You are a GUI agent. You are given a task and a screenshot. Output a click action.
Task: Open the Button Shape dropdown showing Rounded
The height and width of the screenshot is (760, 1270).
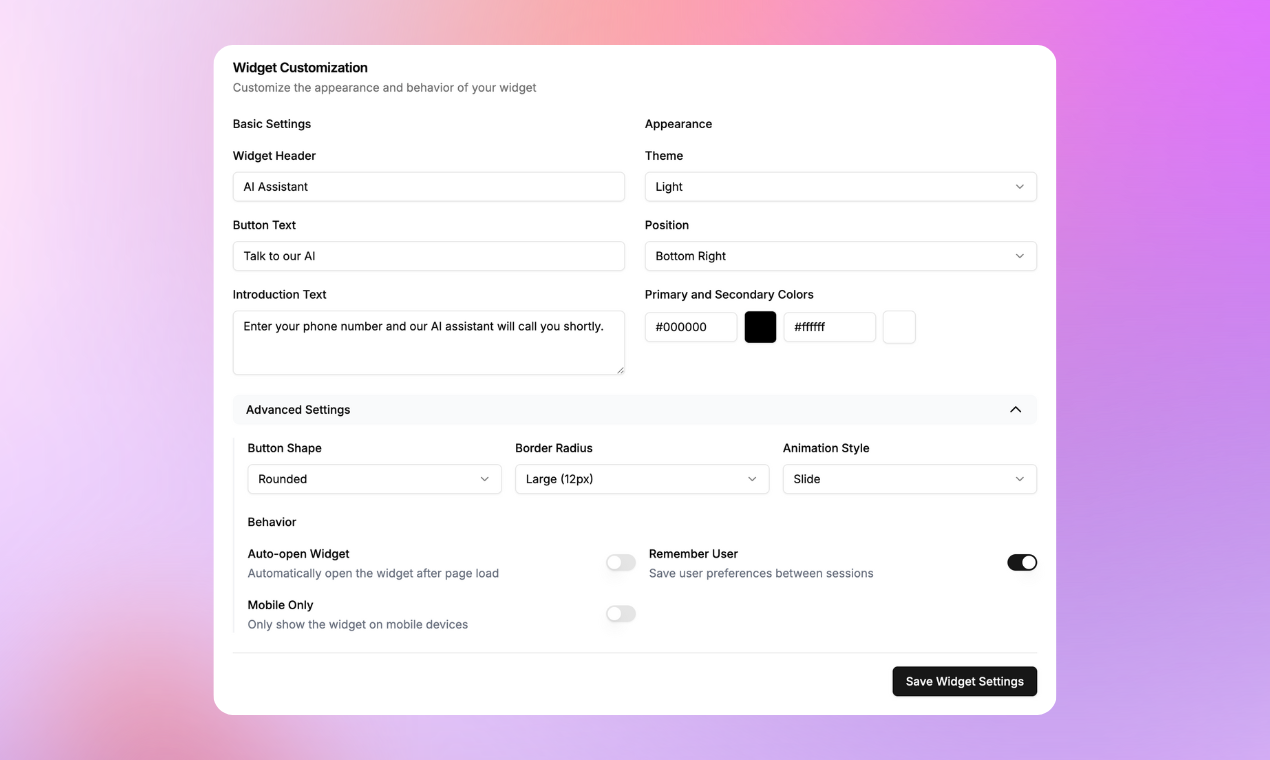(374, 479)
